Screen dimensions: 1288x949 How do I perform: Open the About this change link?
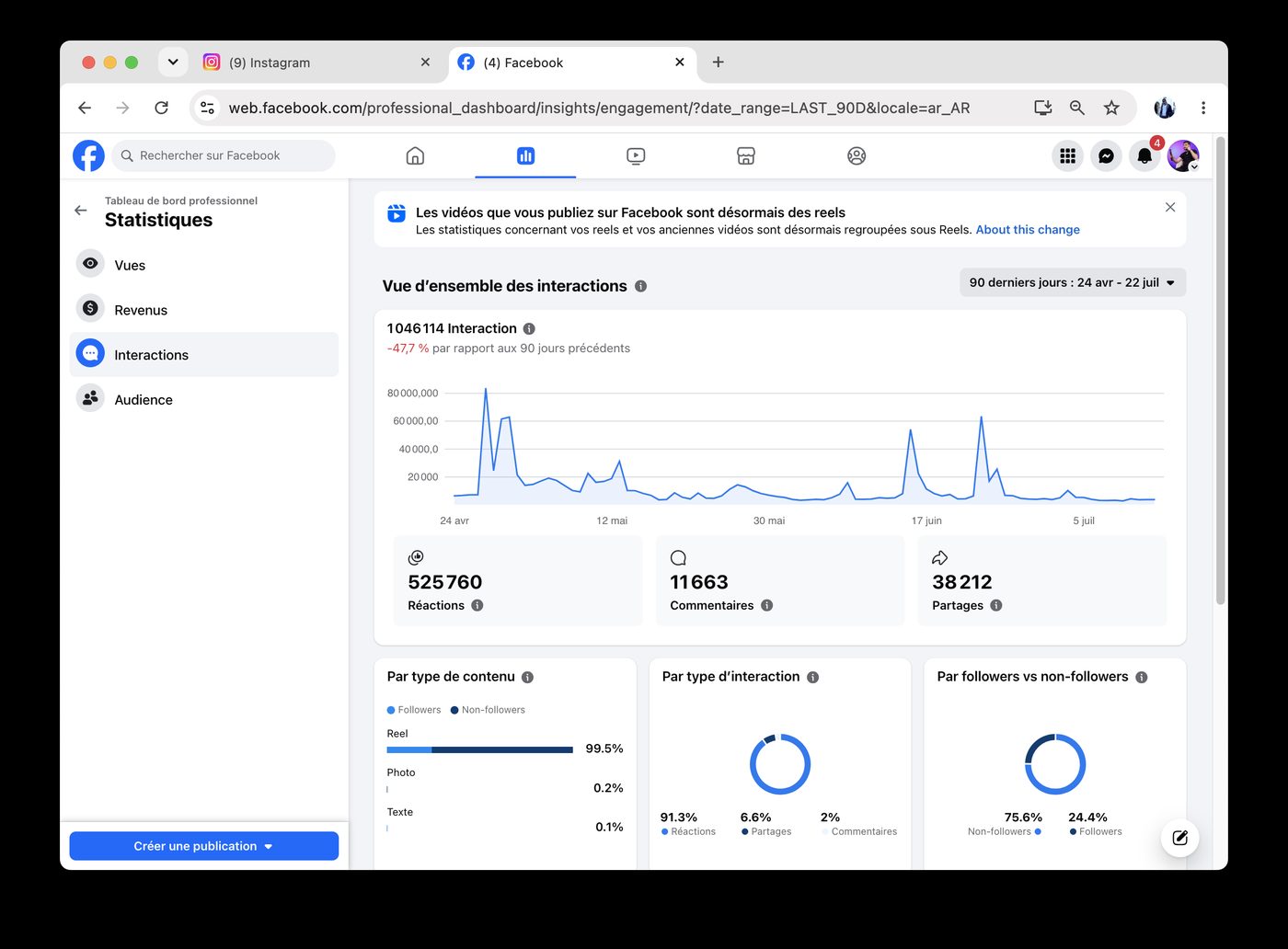tap(1028, 230)
